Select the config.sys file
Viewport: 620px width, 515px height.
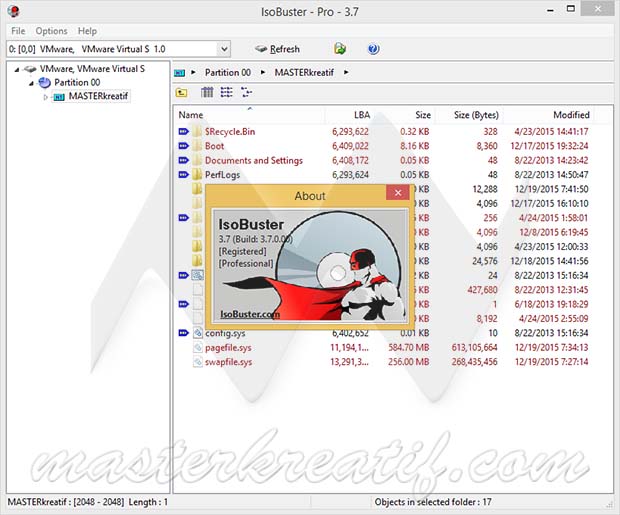225,333
